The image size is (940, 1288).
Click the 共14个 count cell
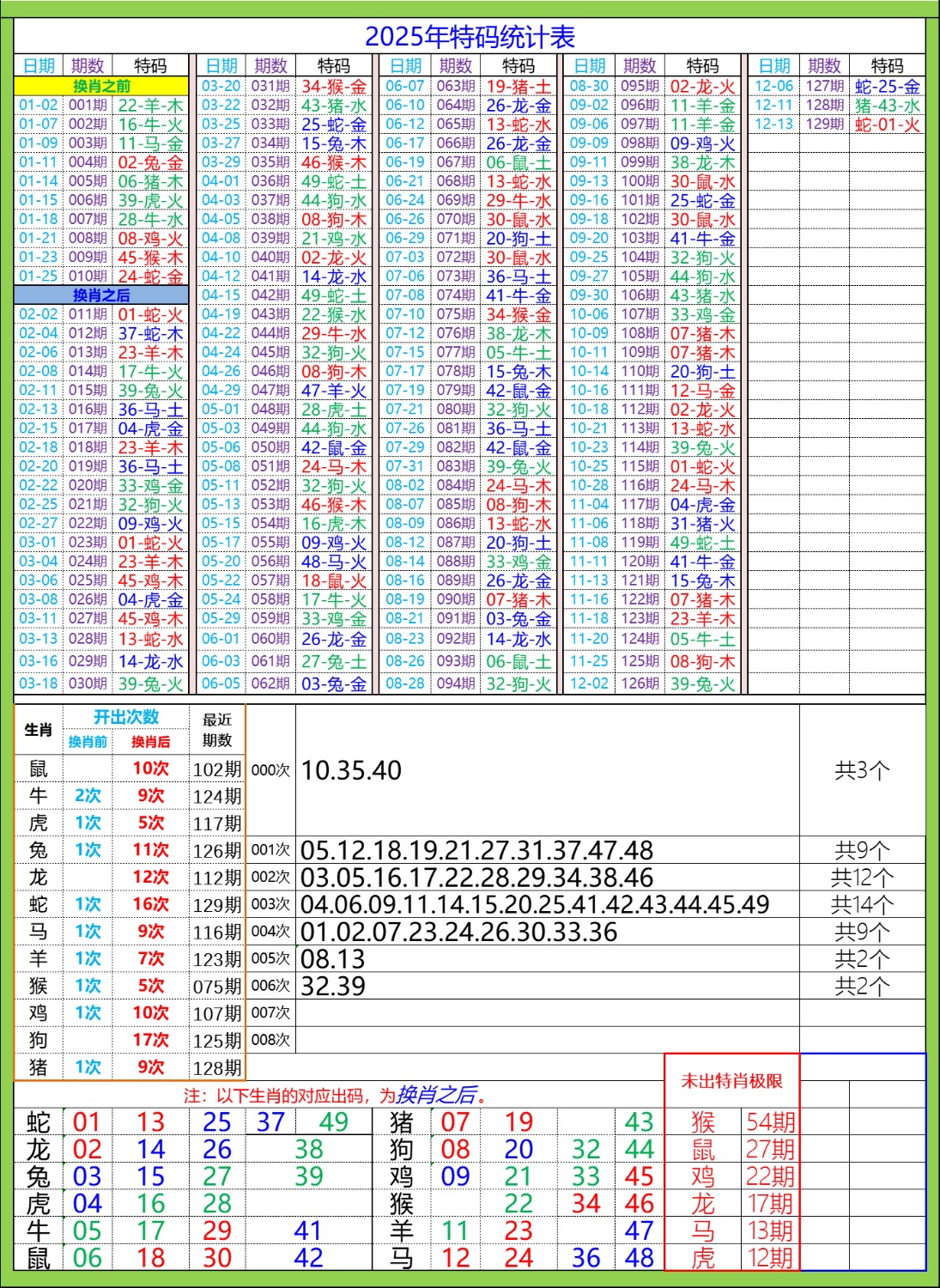point(862,904)
